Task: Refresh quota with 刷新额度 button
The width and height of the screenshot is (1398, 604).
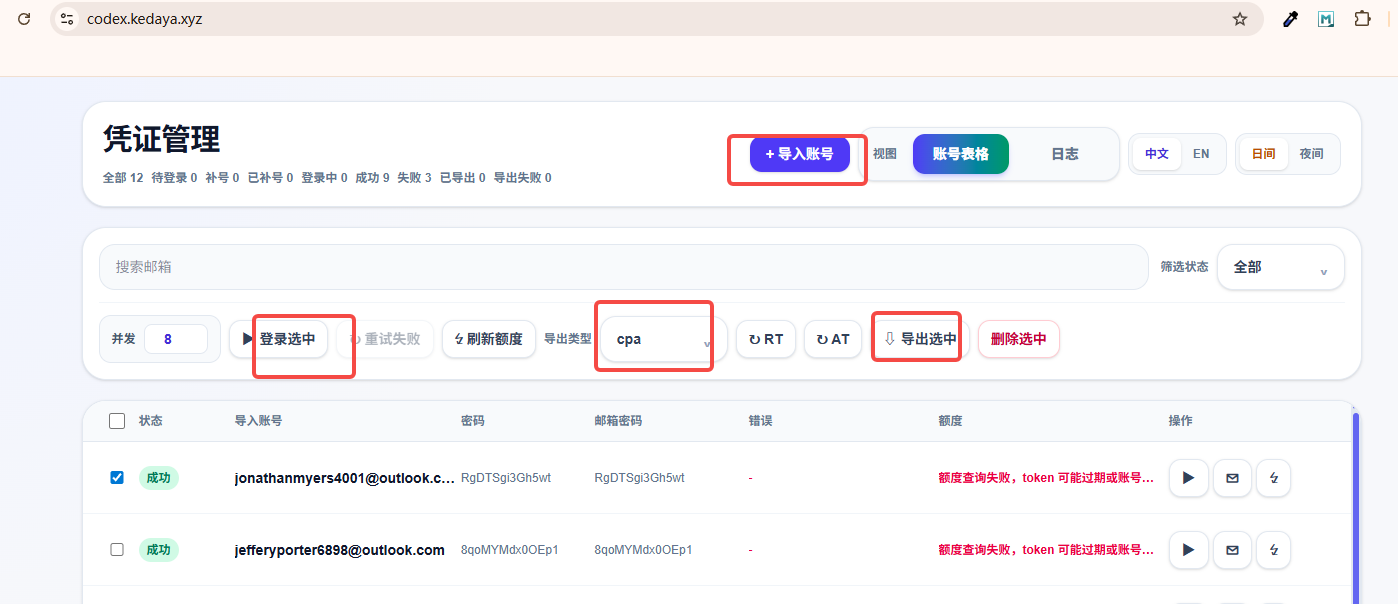Action: [489, 339]
